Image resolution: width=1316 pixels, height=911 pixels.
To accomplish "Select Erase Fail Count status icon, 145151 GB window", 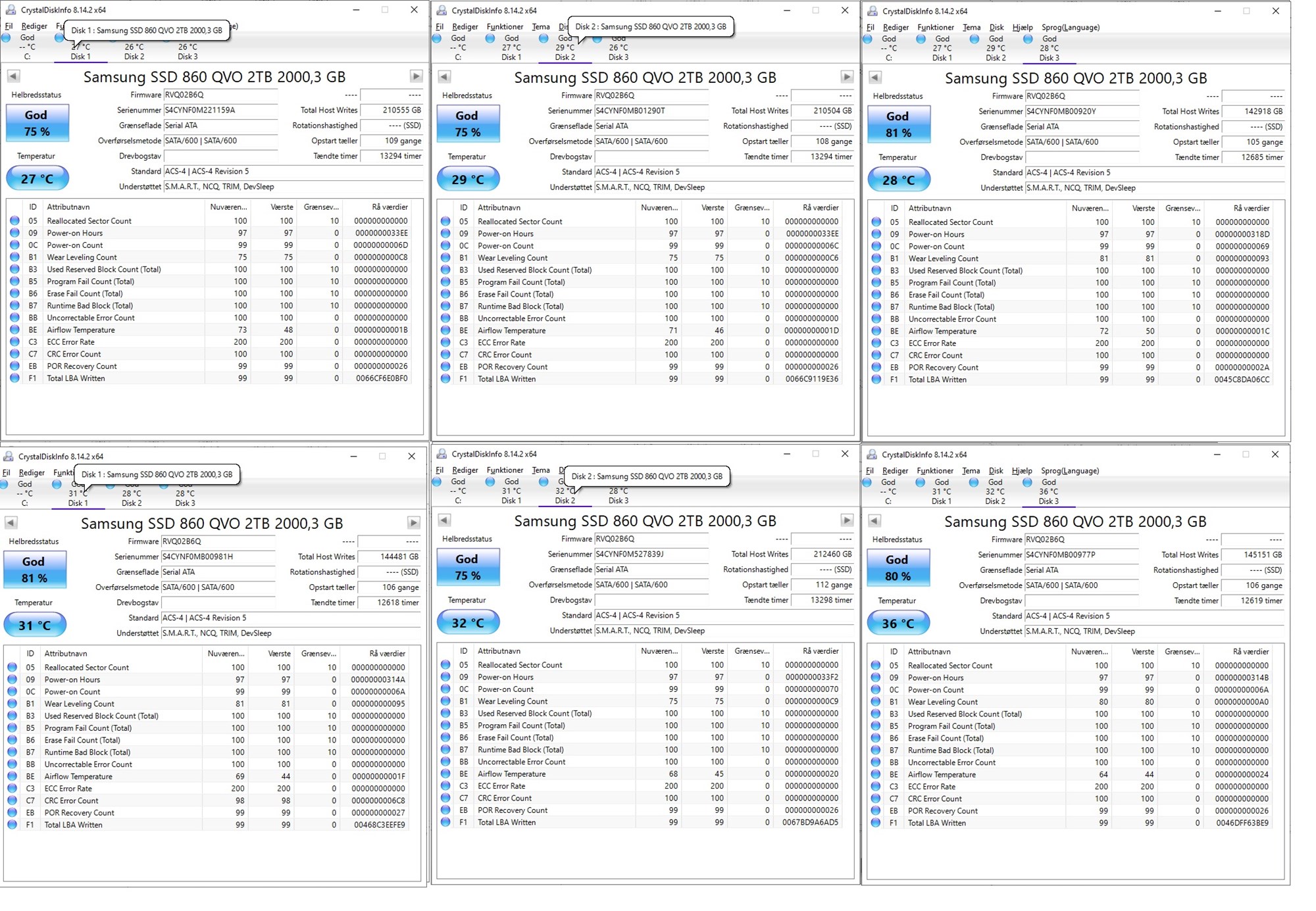I will pyautogui.click(x=876, y=738).
